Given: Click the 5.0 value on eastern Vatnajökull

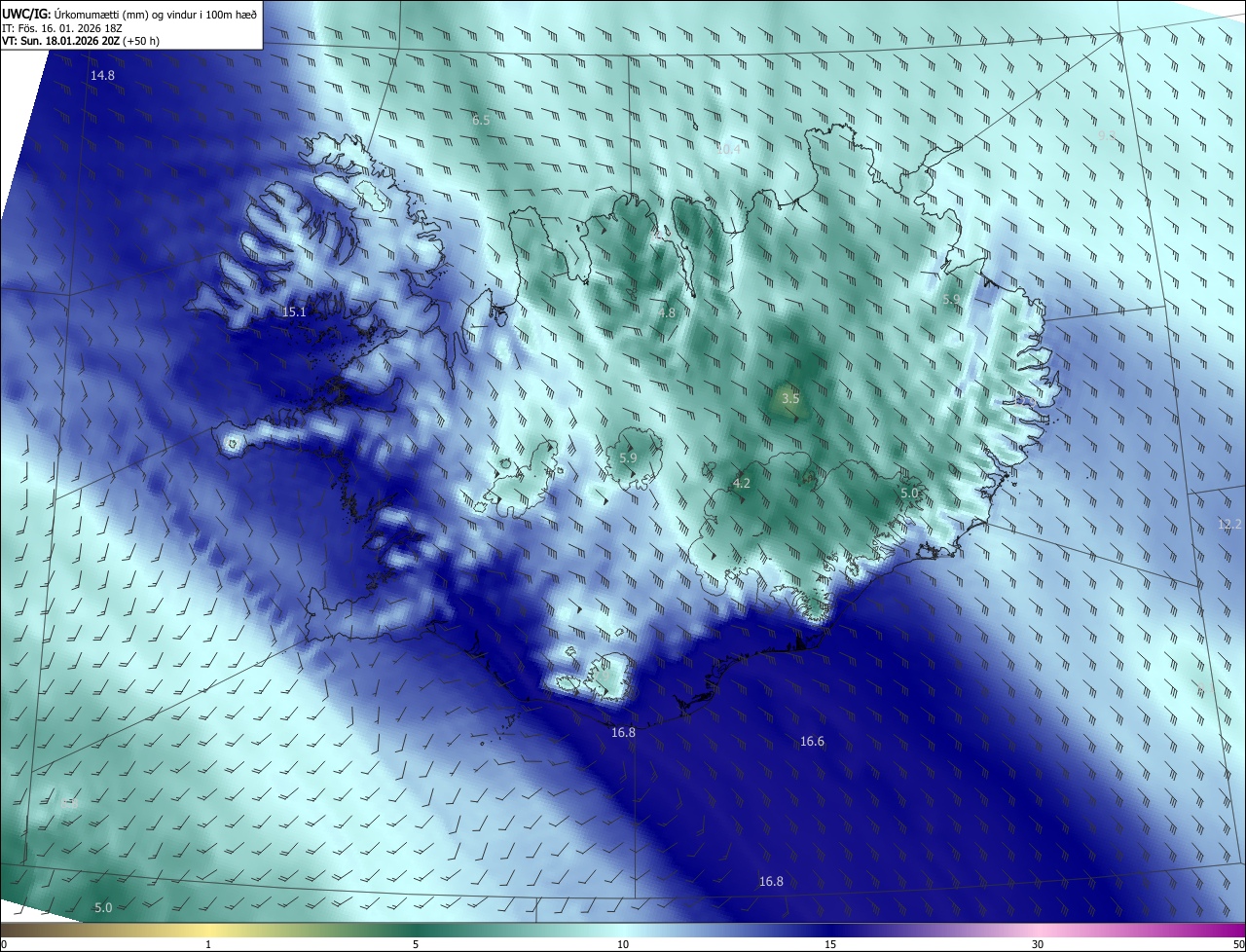Looking at the screenshot, I should [x=909, y=494].
